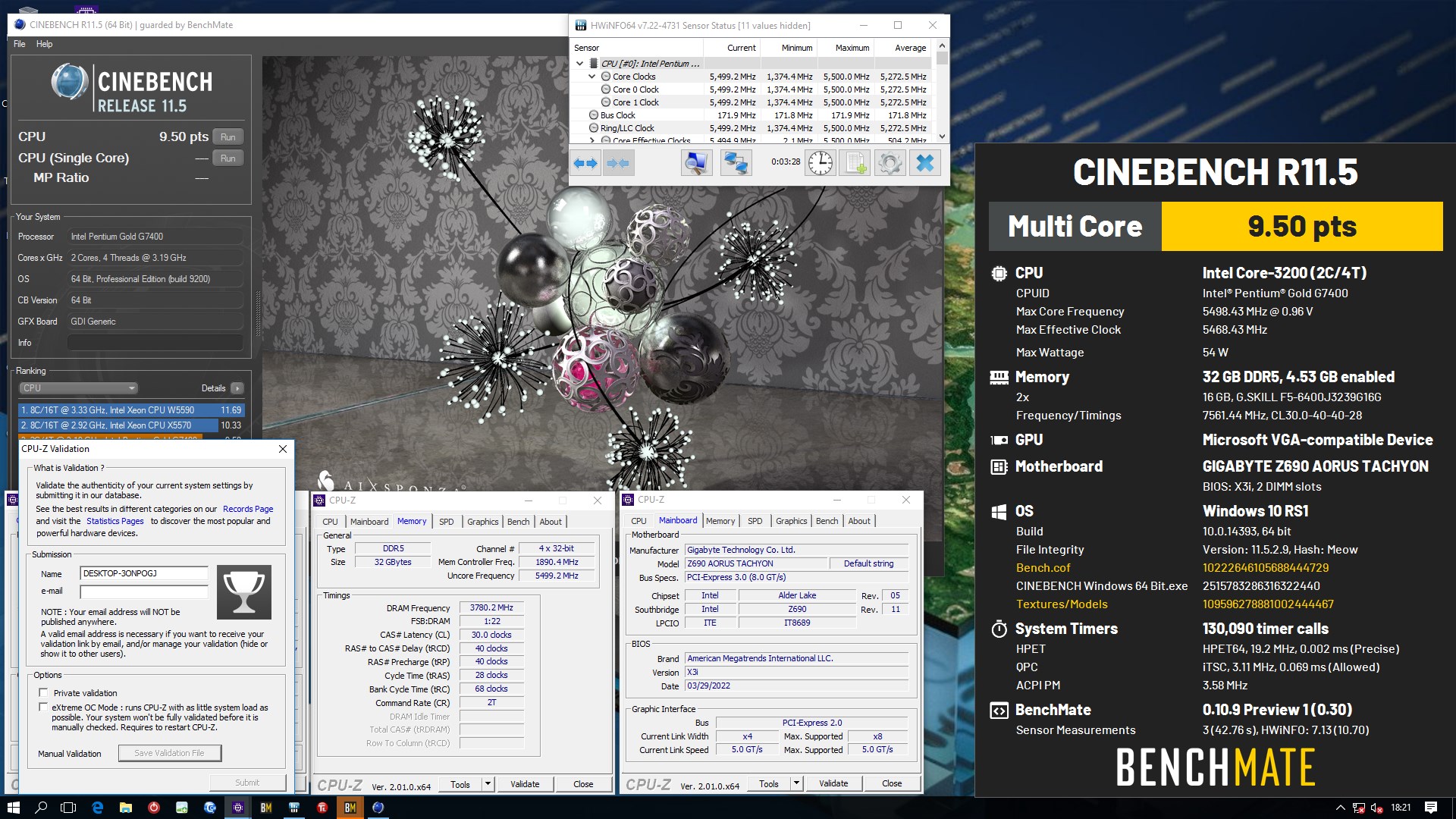Click Close button in Mainboard CPU-Z window
Image resolution: width=1456 pixels, height=819 pixels.
tap(892, 783)
